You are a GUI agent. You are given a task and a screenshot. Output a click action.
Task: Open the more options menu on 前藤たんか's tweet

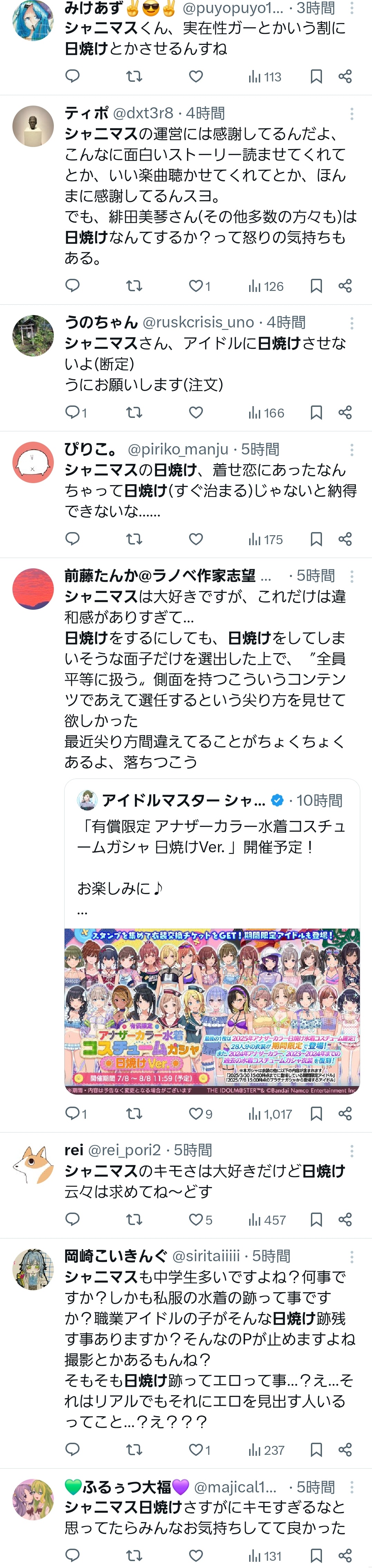point(351,576)
